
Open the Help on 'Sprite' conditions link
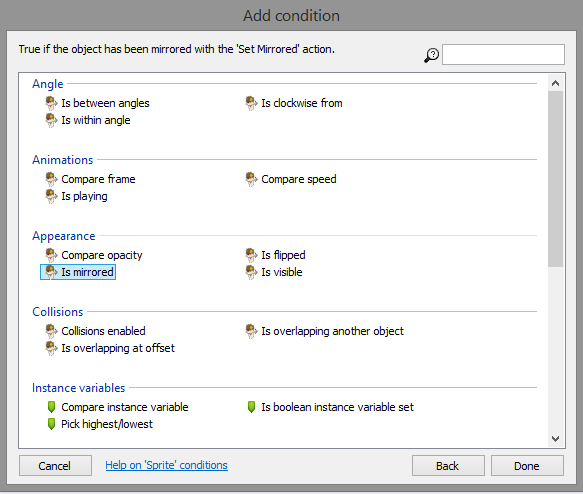click(x=167, y=465)
